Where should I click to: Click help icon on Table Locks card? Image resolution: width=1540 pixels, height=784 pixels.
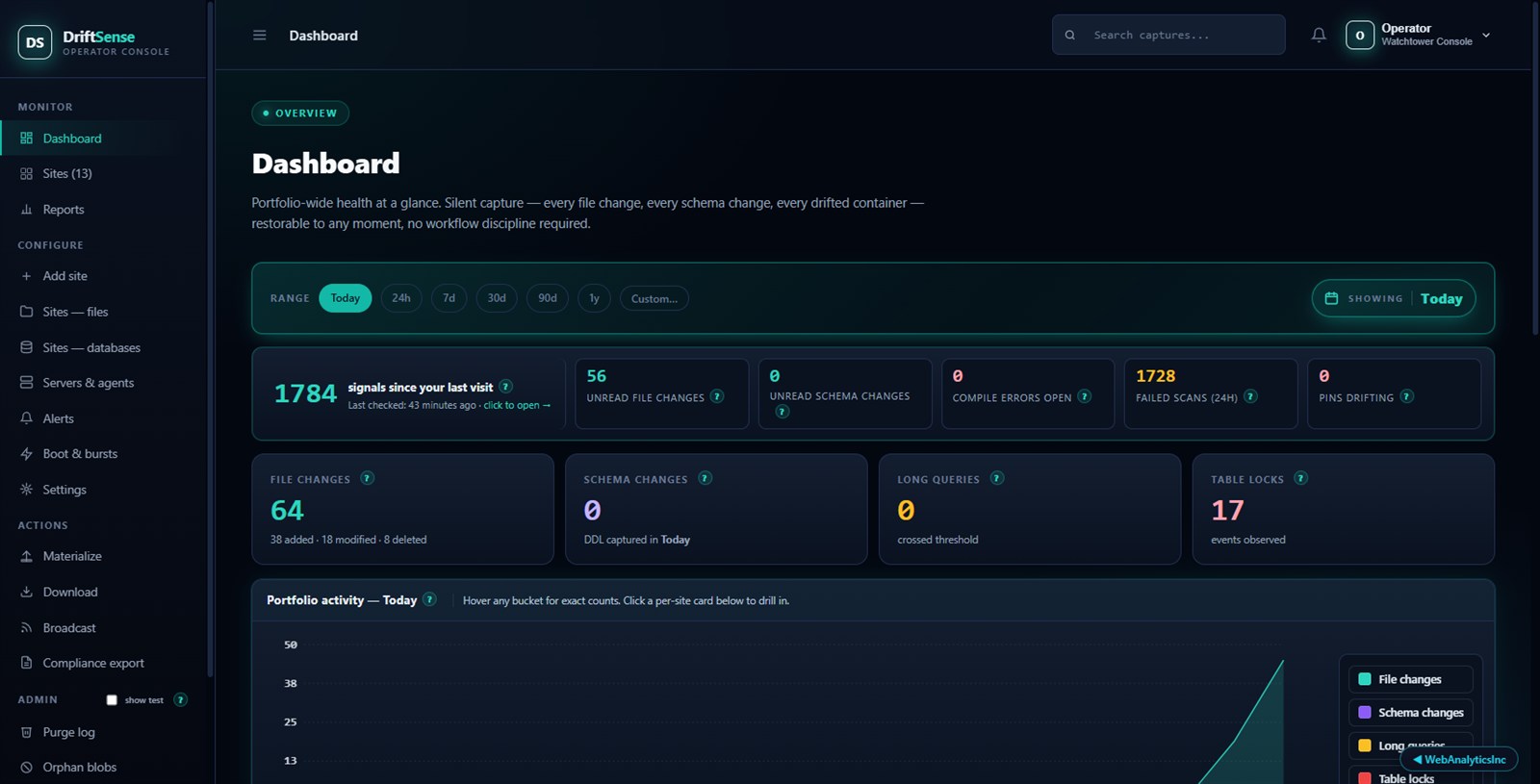1300,478
